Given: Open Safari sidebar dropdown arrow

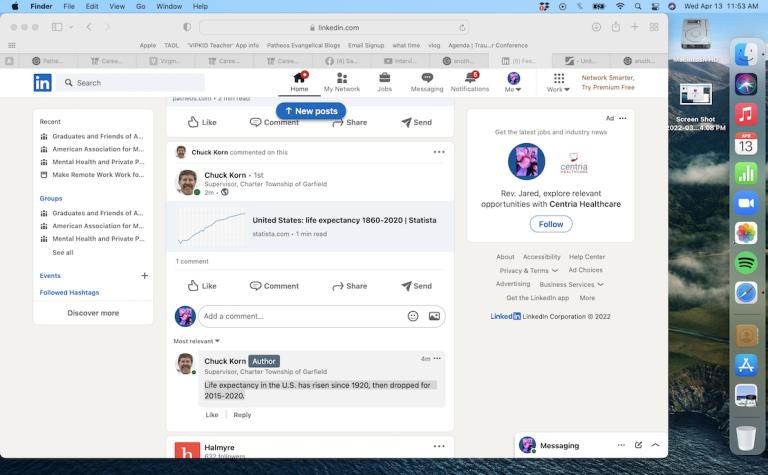Looking at the screenshot, I should pos(71,27).
